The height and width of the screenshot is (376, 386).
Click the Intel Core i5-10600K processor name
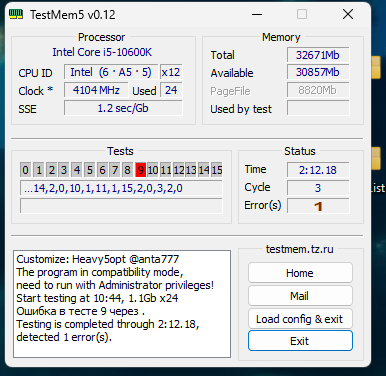point(102,52)
